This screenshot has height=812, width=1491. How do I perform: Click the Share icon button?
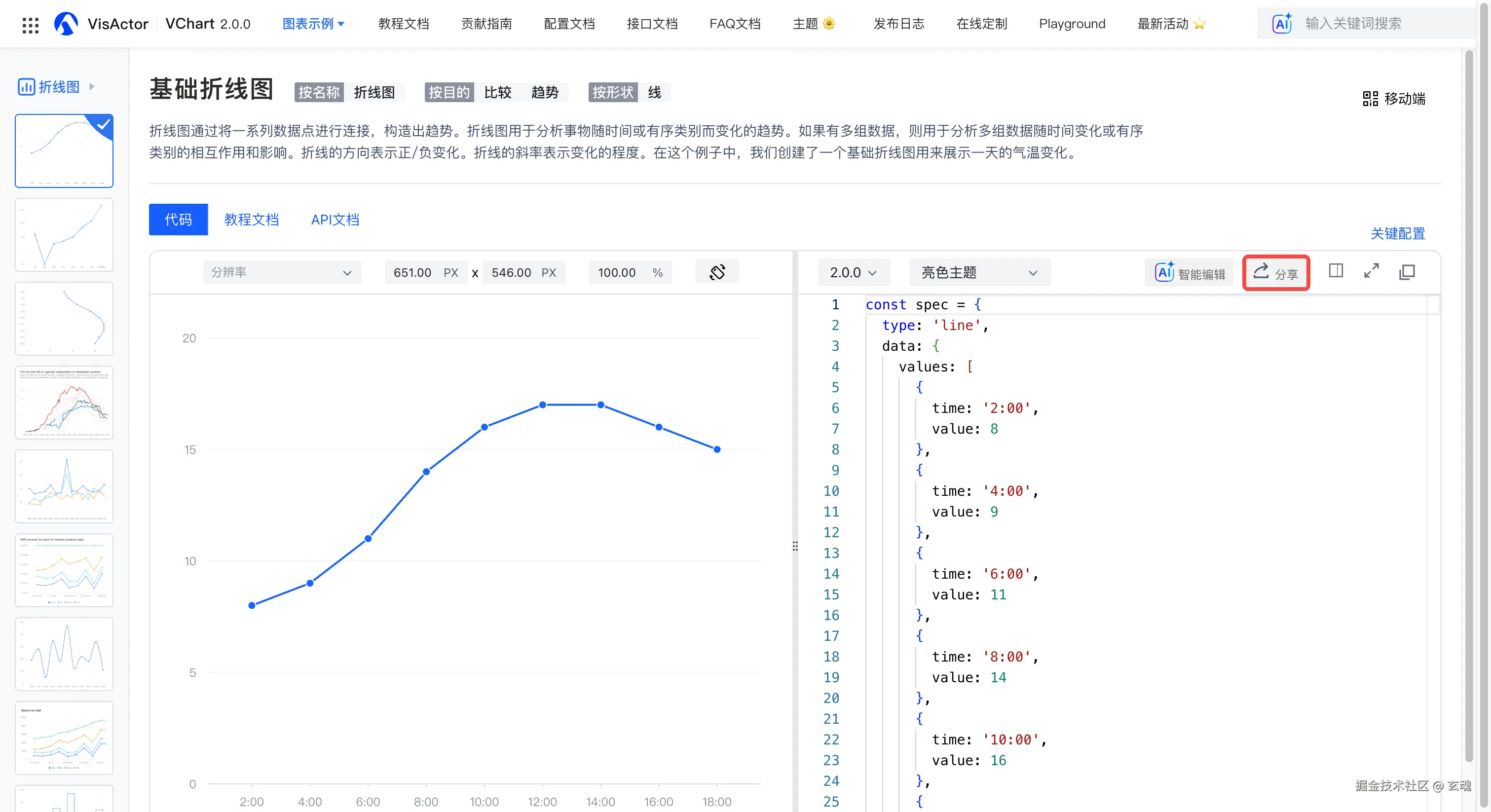1276,273
